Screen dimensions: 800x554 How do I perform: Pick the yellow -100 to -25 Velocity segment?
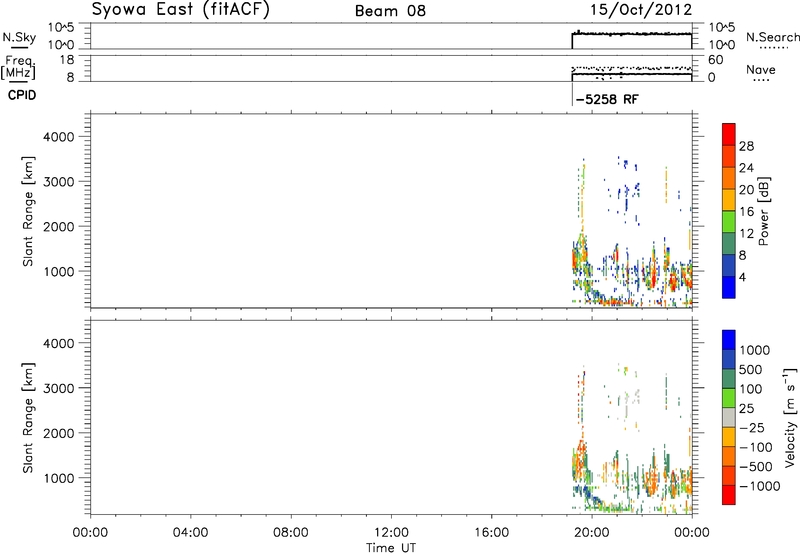coord(729,437)
